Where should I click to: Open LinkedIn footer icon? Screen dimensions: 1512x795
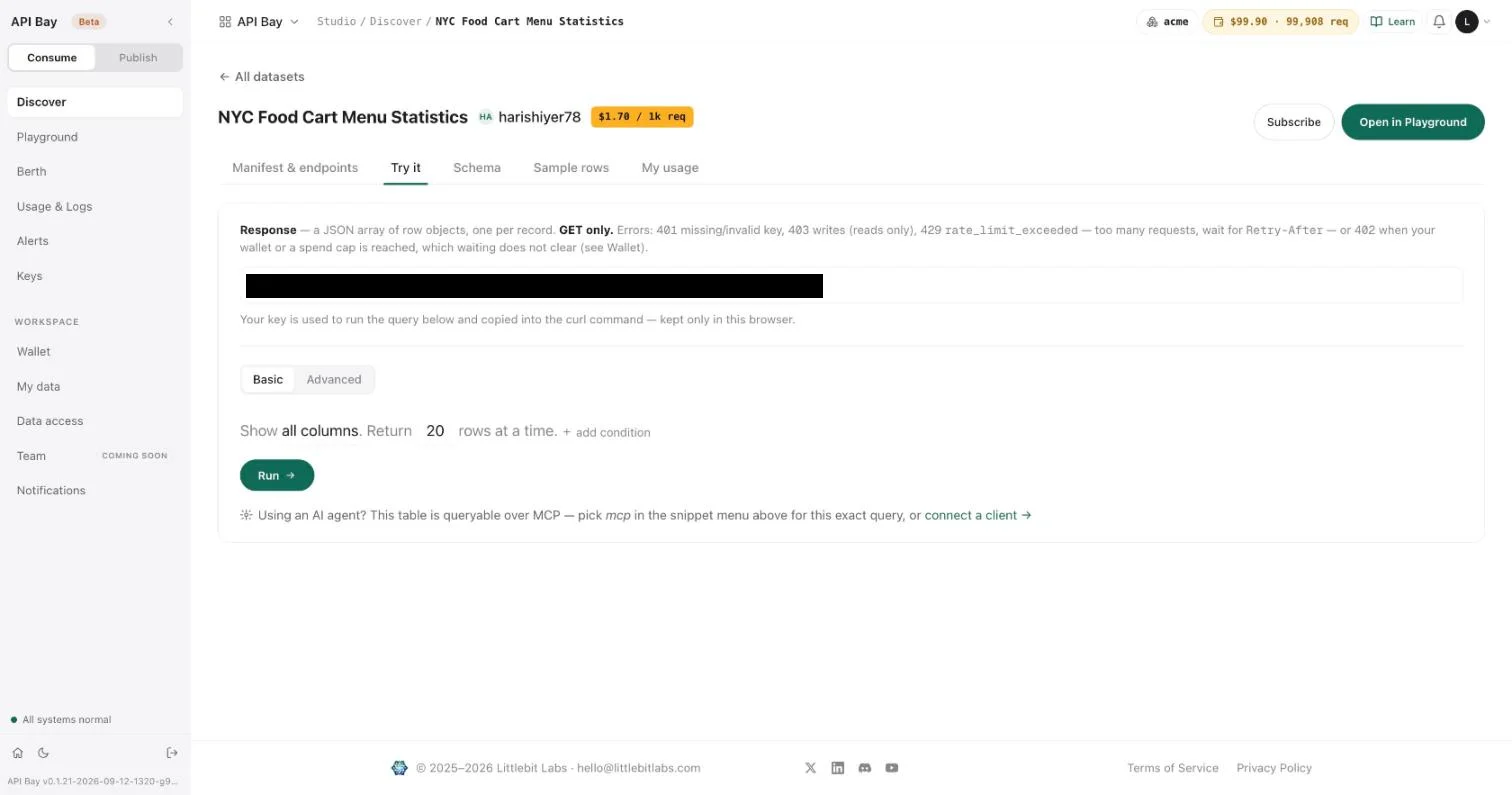tap(837, 768)
